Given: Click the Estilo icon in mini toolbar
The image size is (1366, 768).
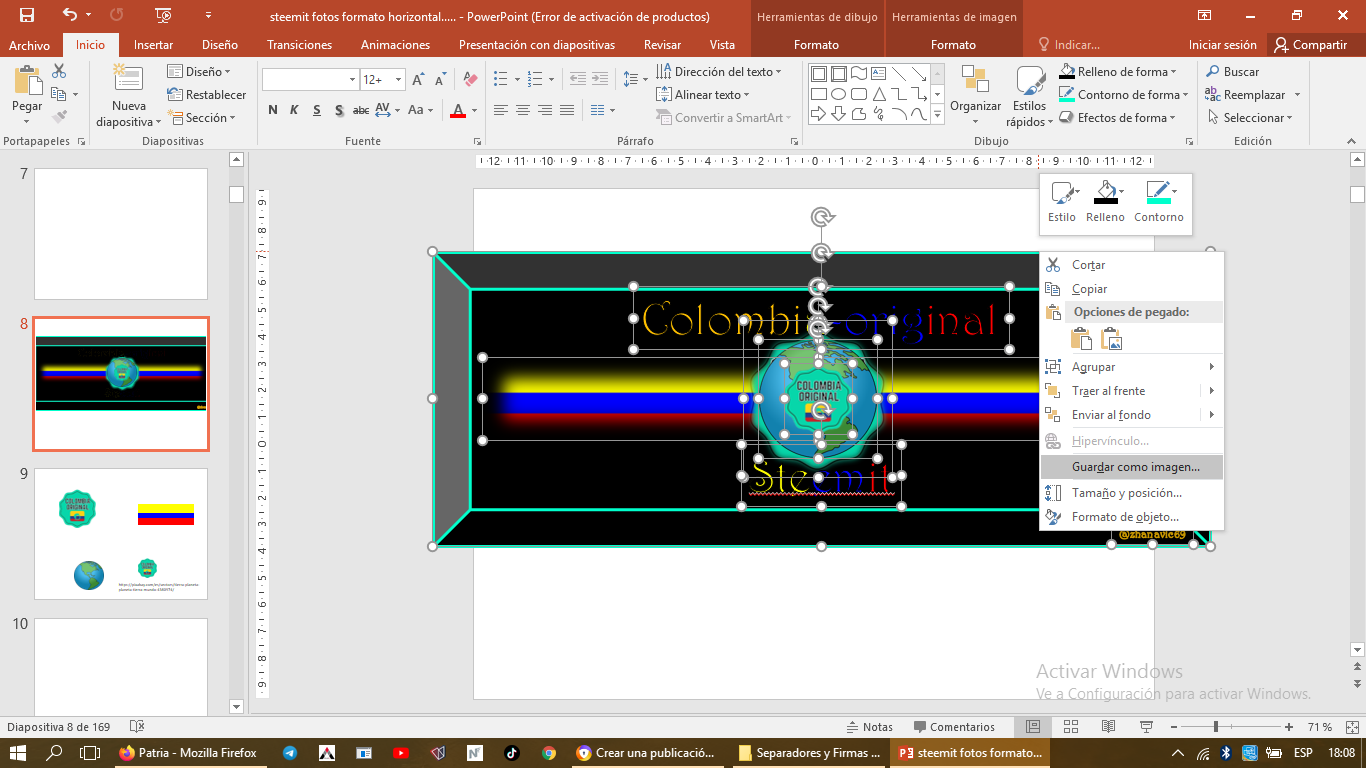Looking at the screenshot, I should pyautogui.click(x=1062, y=192).
